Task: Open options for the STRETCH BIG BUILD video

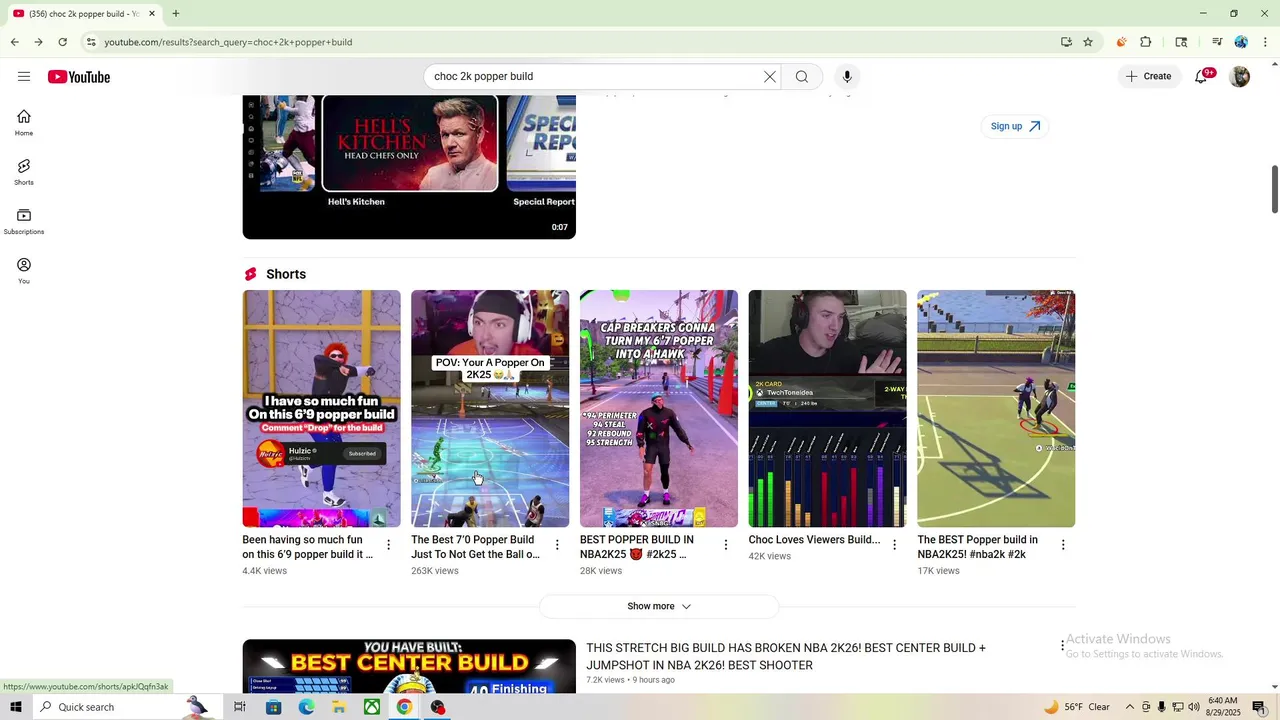Action: pyautogui.click(x=1063, y=647)
